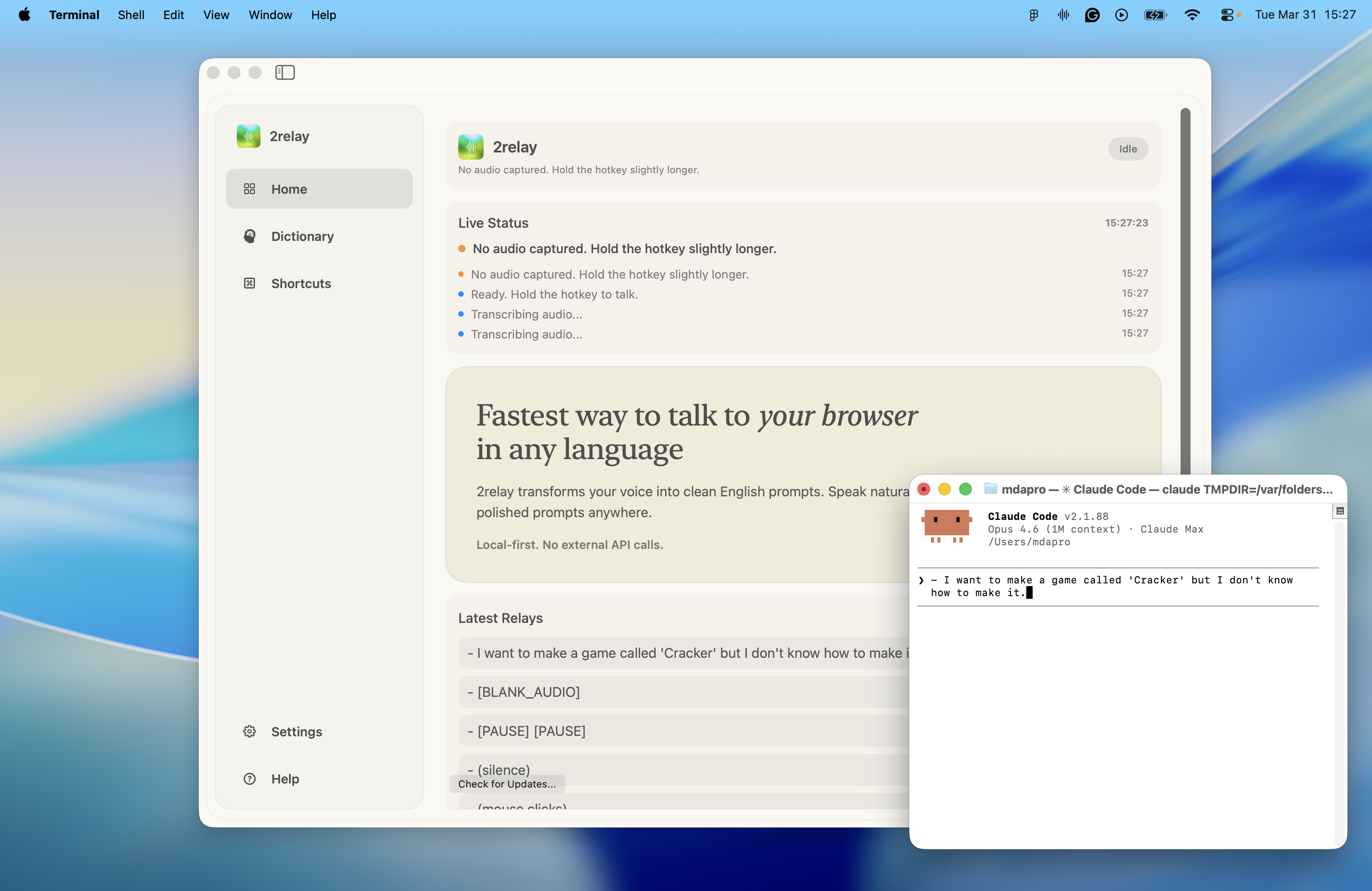Click the audio waveform menu bar icon
Image resolution: width=1372 pixels, height=891 pixels.
pos(1063,15)
